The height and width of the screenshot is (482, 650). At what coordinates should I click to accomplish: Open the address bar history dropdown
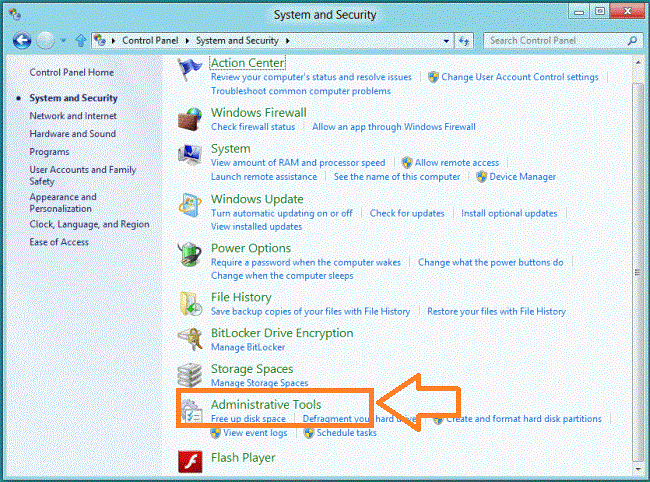[446, 41]
